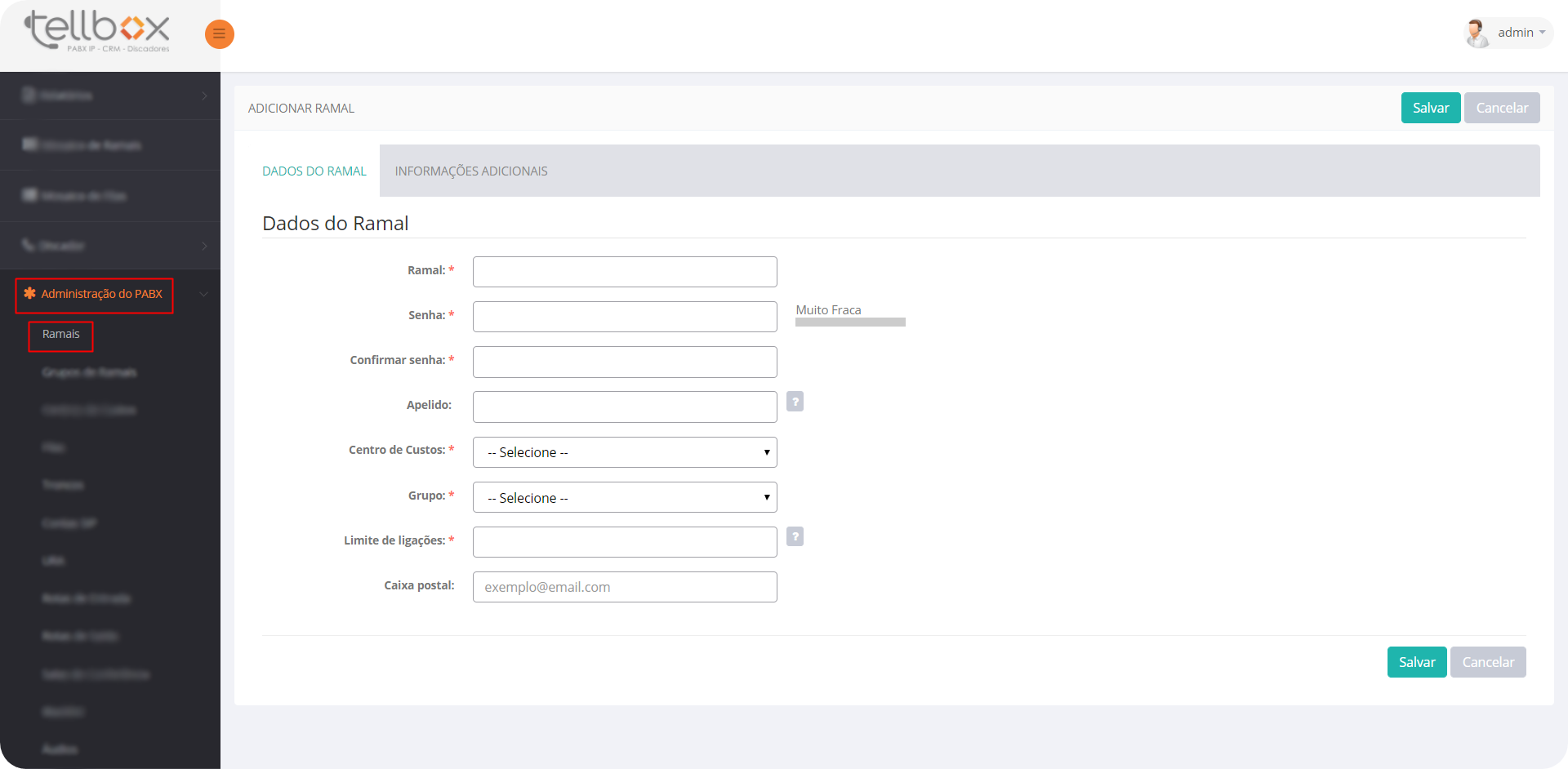Click the orange asterisk Administração do PABX icon
1568x769 pixels.
pyautogui.click(x=29, y=294)
